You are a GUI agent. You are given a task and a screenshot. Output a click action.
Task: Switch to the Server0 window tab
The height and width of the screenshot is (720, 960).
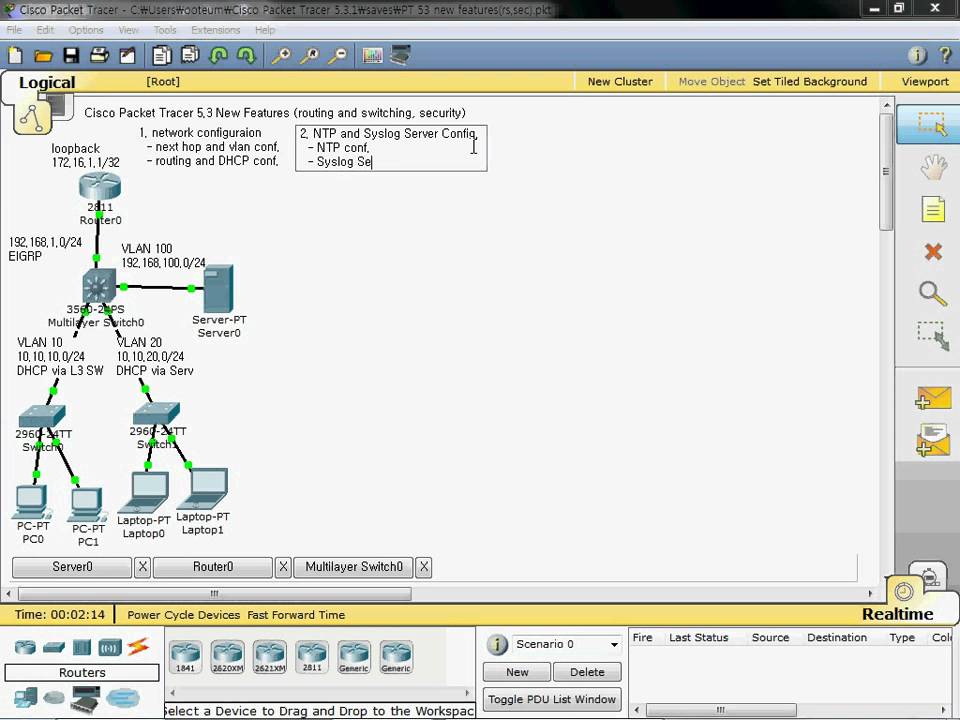click(x=72, y=567)
